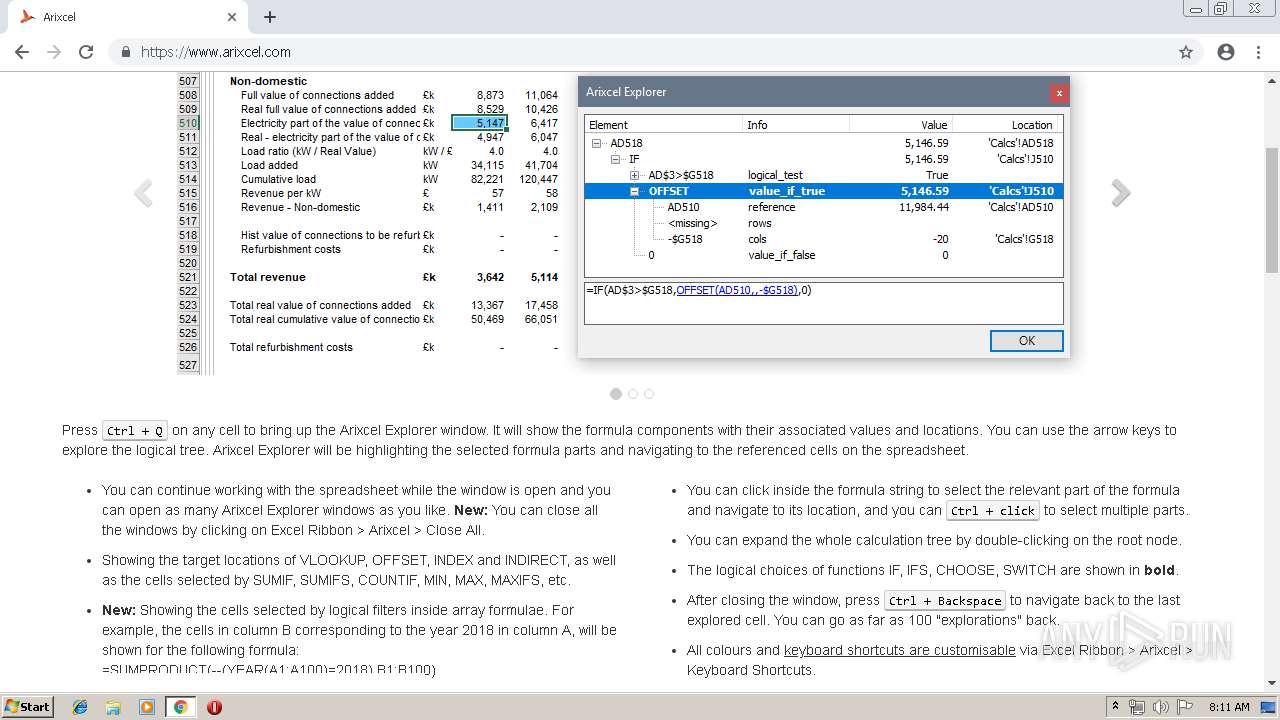Viewport: 1280px width, 720px height.
Task: Open Internet Explorer from the taskbar
Action: (80, 707)
